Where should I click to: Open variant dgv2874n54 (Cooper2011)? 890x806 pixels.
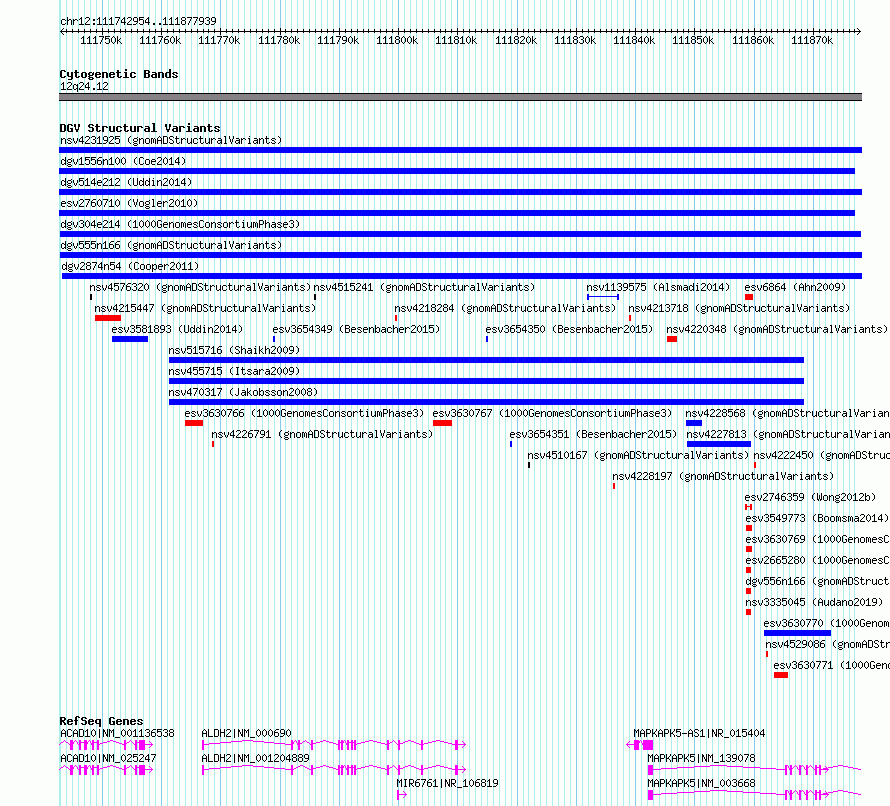coord(462,276)
